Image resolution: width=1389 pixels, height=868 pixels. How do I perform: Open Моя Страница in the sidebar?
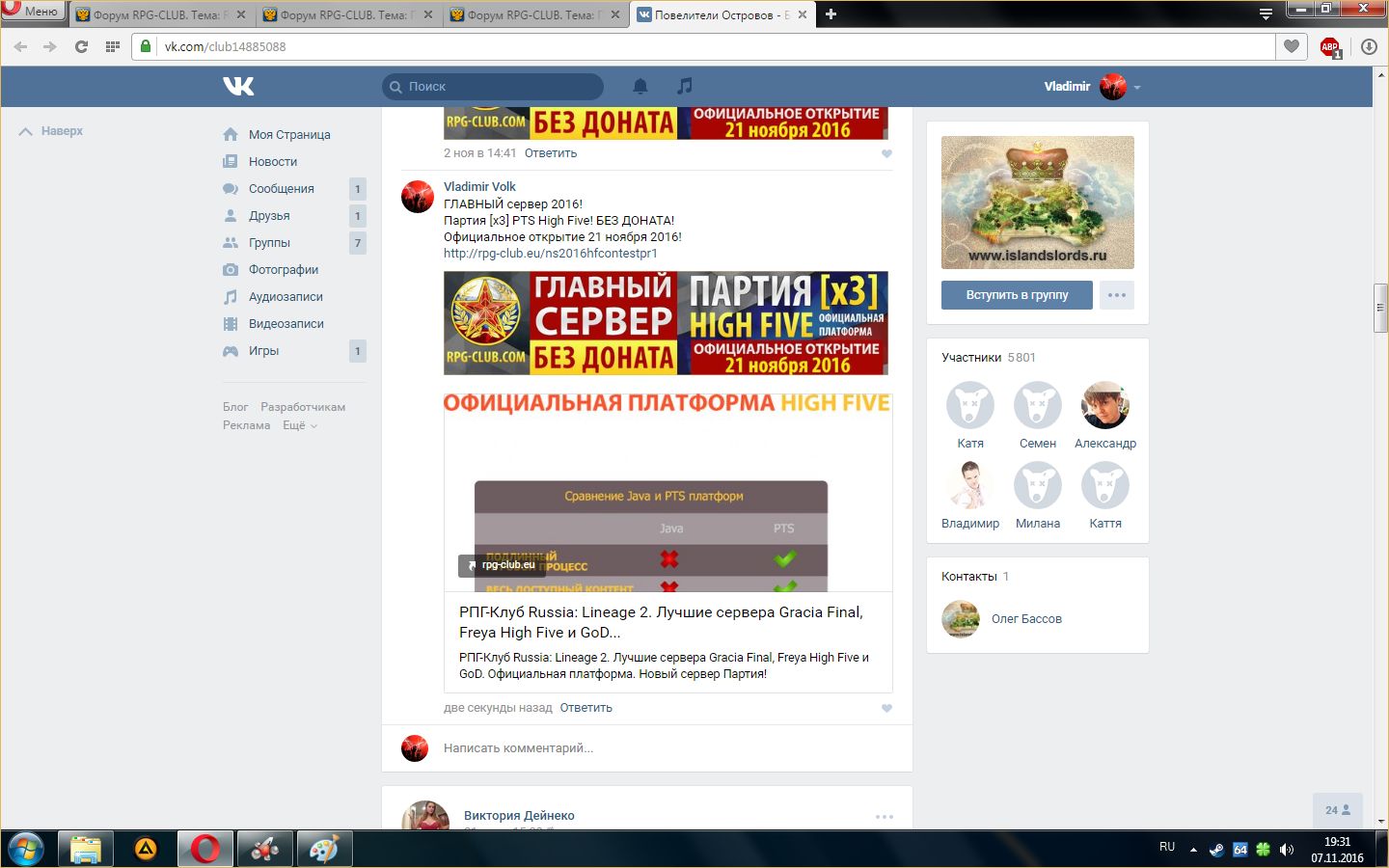[289, 135]
